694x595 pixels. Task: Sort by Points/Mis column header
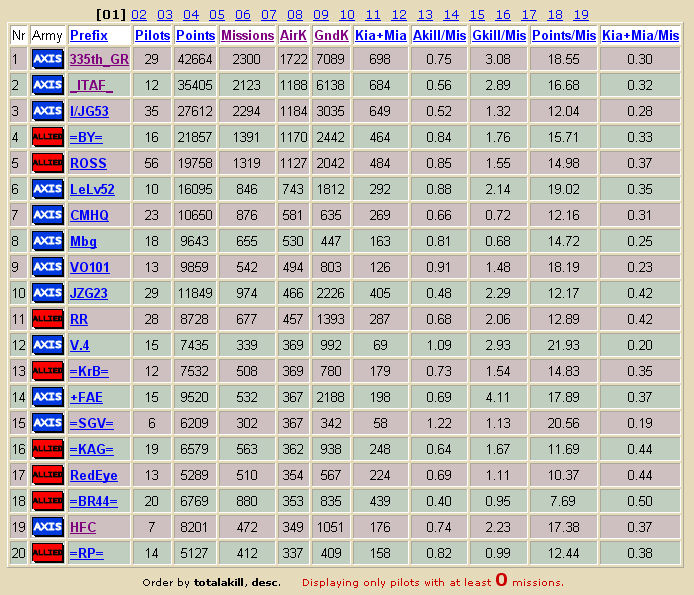(564, 35)
